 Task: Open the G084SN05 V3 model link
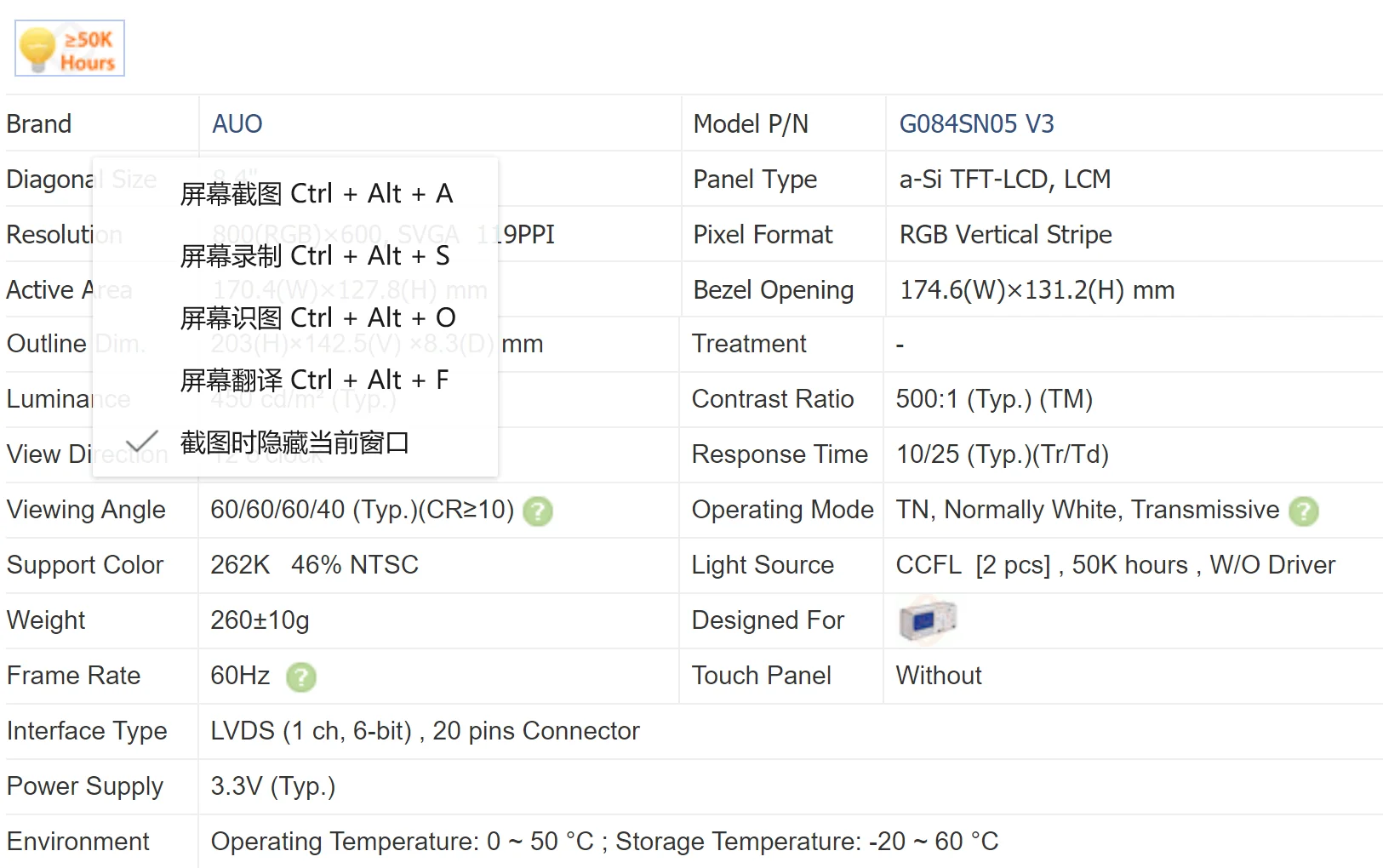pyautogui.click(x=976, y=124)
